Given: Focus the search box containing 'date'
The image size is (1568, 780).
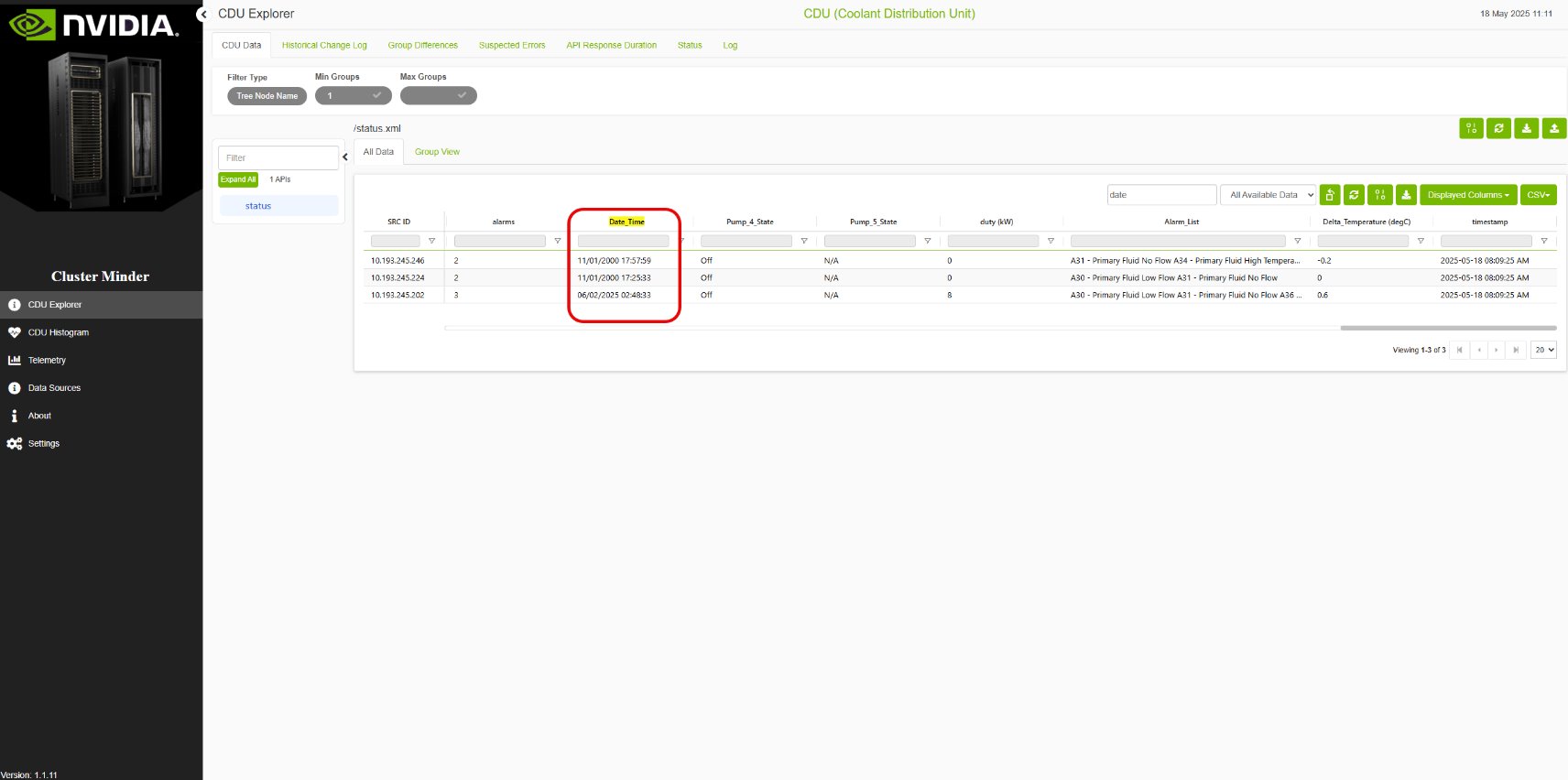Looking at the screenshot, I should (1161, 195).
